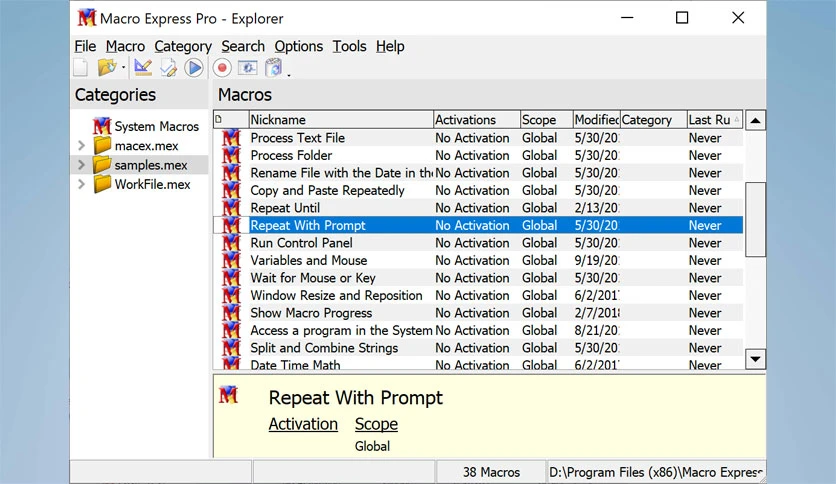
Task: Click the macro list scrollbar thumb
Action: (x=755, y=219)
